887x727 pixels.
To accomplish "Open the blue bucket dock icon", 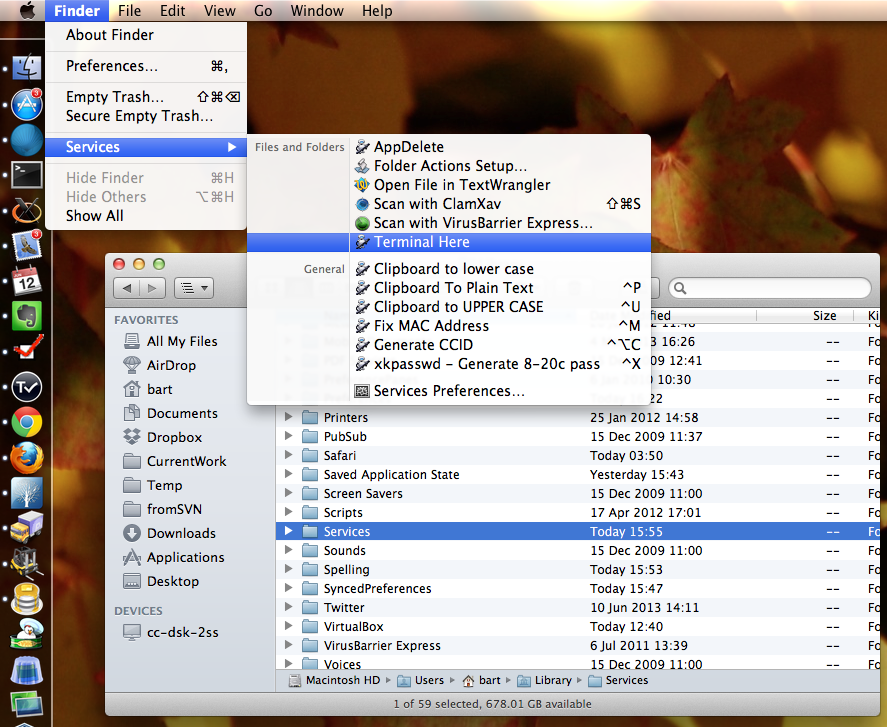I will [x=26, y=669].
